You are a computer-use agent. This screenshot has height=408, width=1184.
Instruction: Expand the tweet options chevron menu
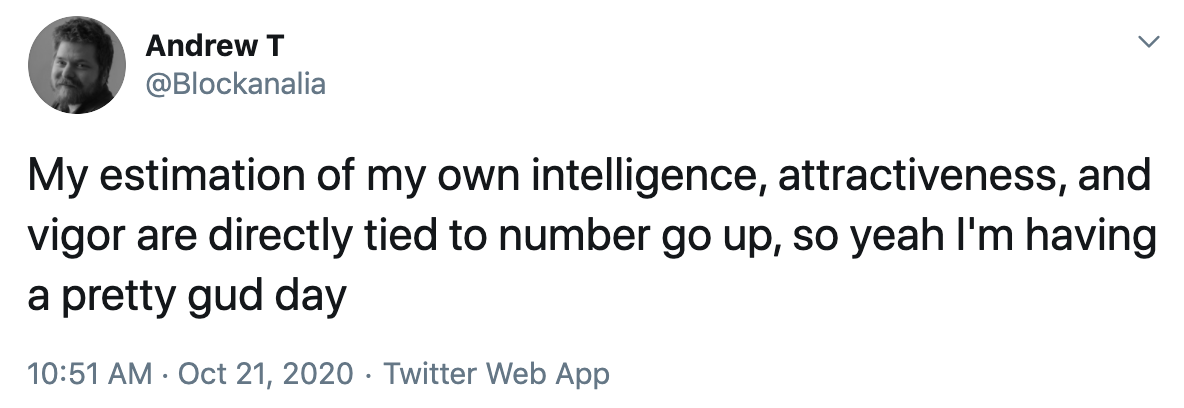click(x=1148, y=42)
